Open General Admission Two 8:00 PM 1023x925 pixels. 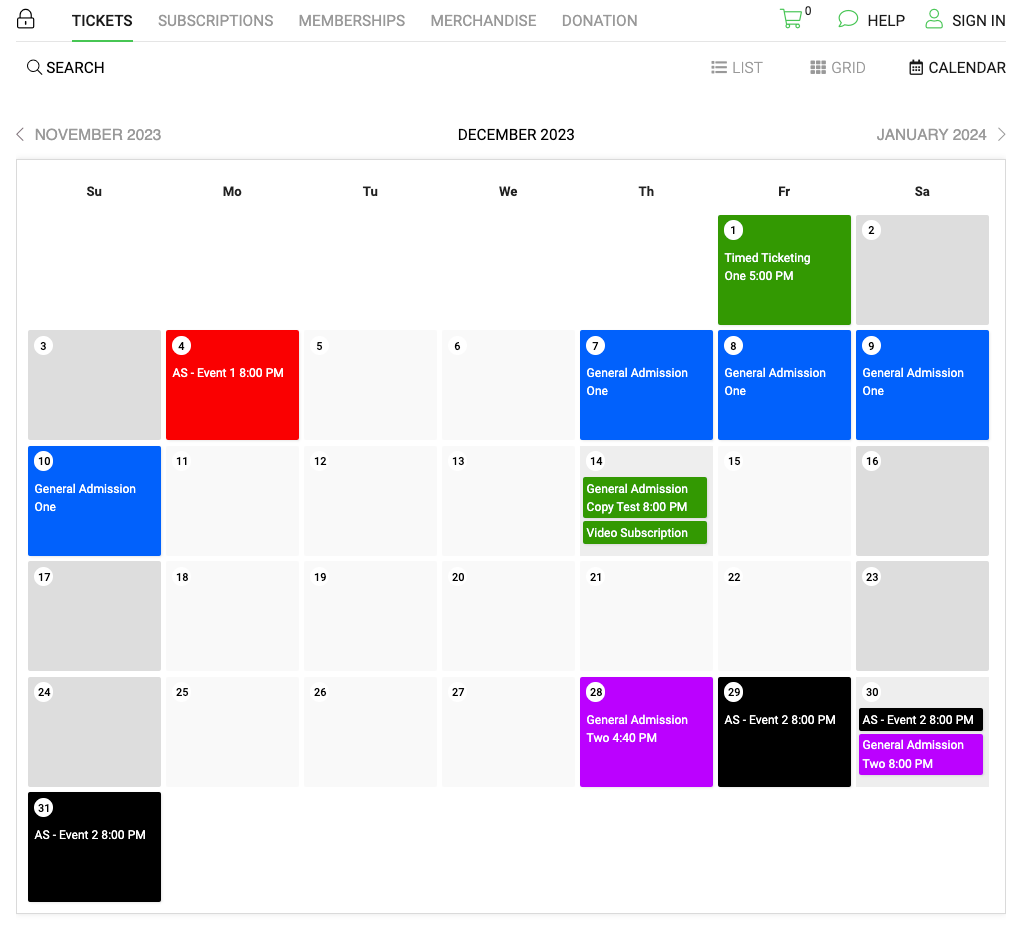click(x=921, y=754)
